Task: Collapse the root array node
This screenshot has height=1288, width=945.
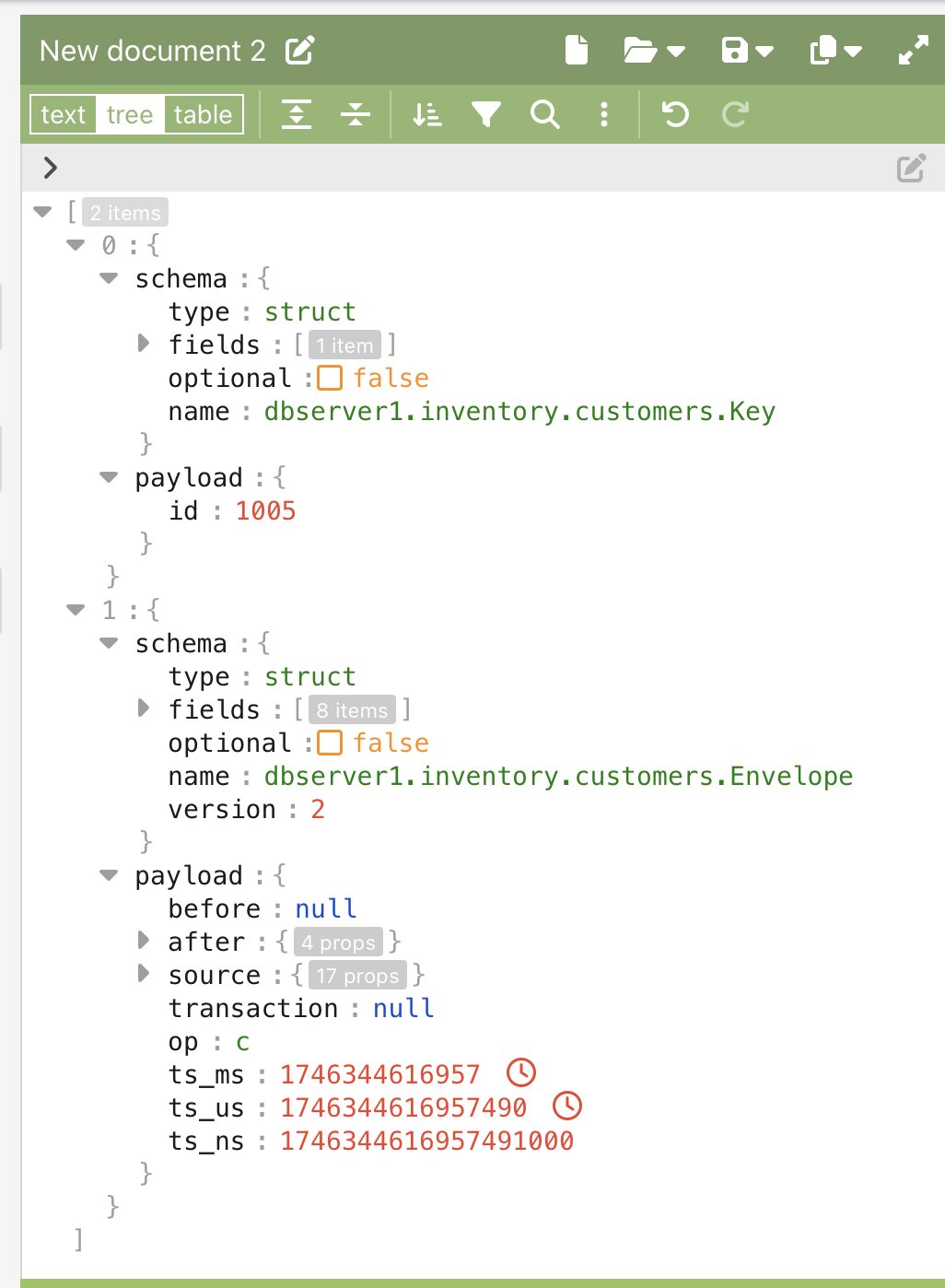Action: point(42,212)
